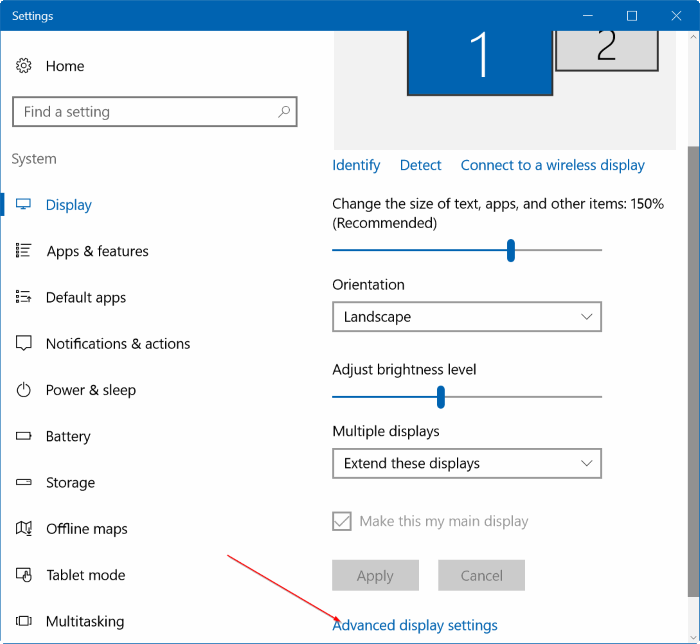
Task: Select monitor 2 in display arrangement
Action: (x=607, y=50)
